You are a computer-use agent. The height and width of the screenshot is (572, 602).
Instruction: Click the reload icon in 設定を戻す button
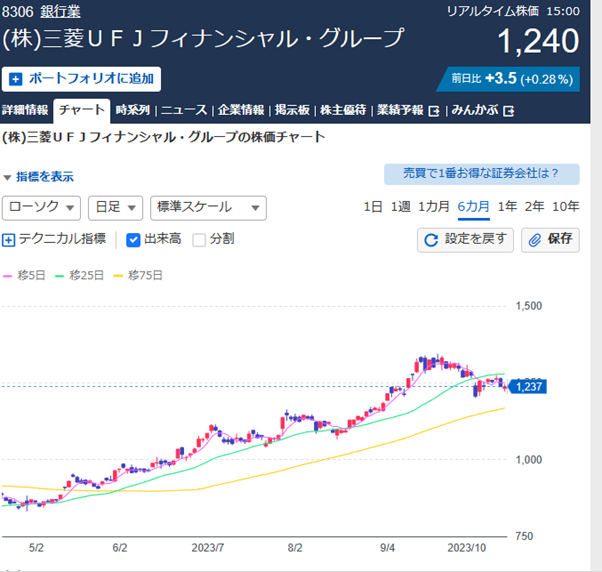(x=431, y=240)
